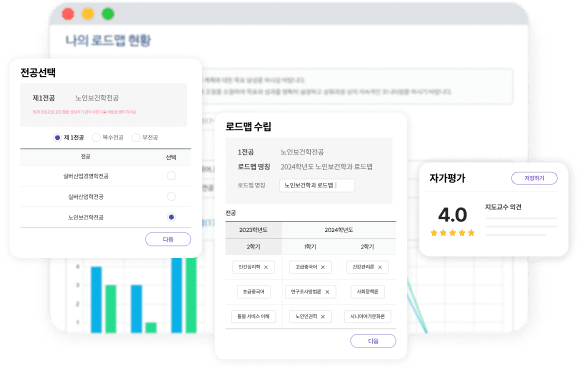581x371 pixels.
Task: Select the 시니어여가문화론 course chip
Action: click(x=367, y=317)
